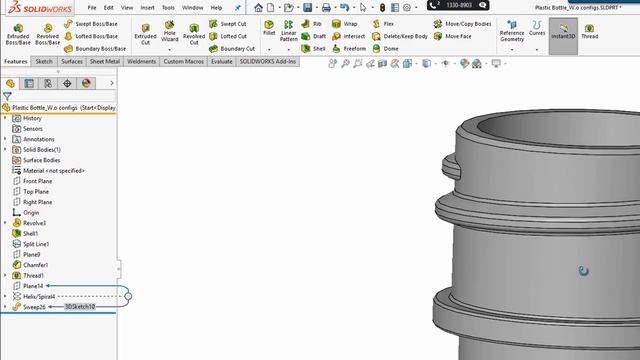Image resolution: width=640 pixels, height=360 pixels.
Task: Select the Move Face tool
Action: [x=452, y=36]
